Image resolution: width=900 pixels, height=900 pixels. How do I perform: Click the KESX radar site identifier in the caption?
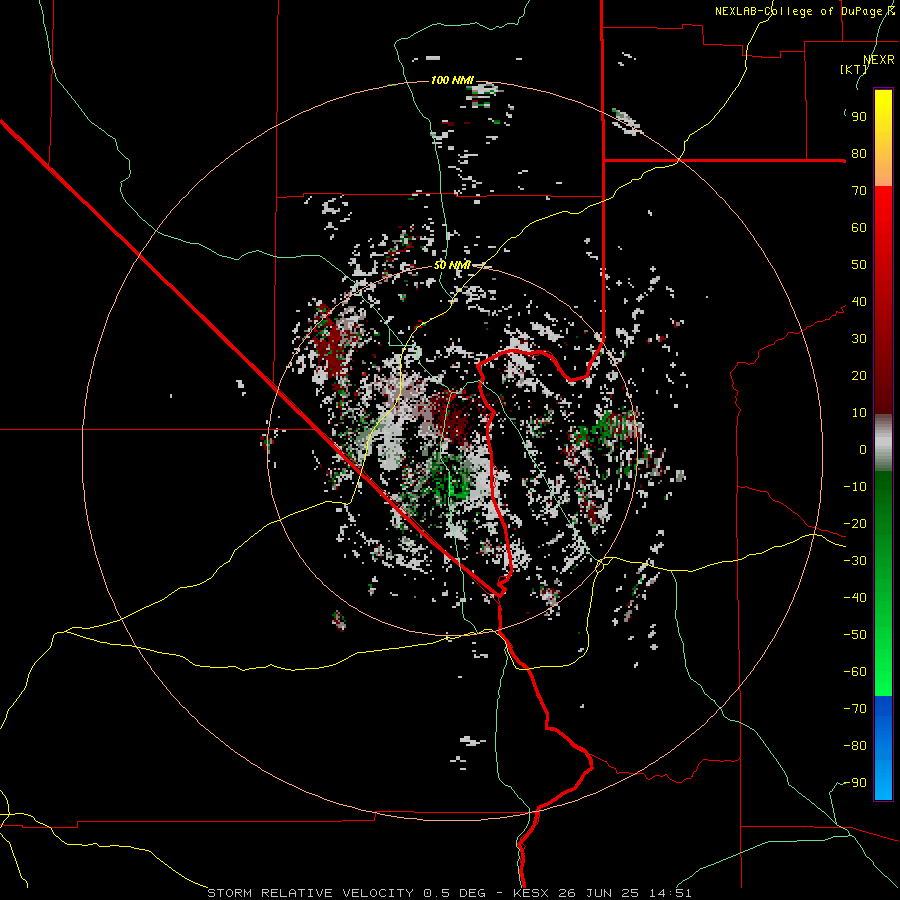click(531, 893)
